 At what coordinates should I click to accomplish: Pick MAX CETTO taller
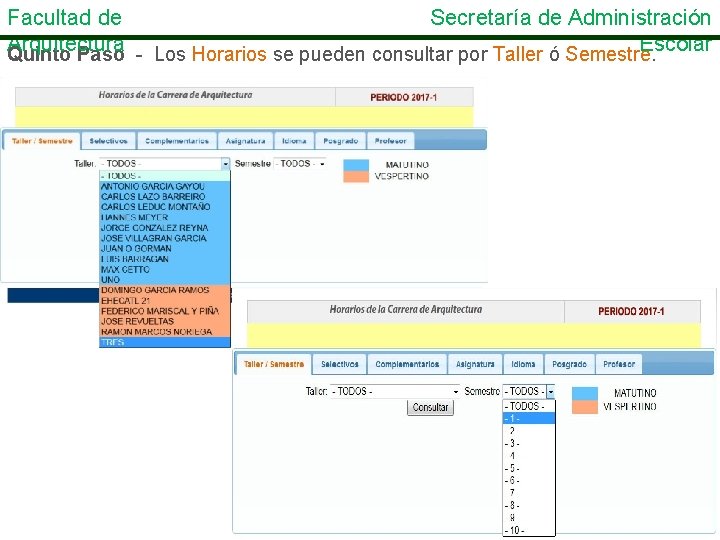point(164,270)
